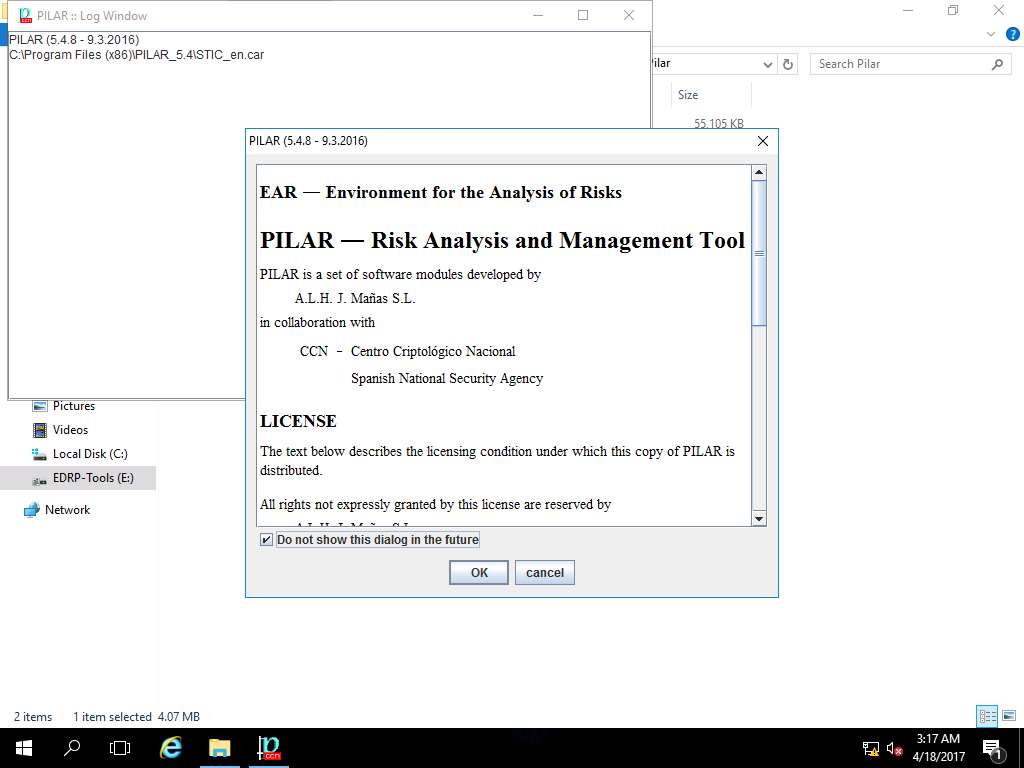Viewport: 1024px width, 768px height.
Task: Minimize the PILAR Log Window
Action: [x=538, y=15]
